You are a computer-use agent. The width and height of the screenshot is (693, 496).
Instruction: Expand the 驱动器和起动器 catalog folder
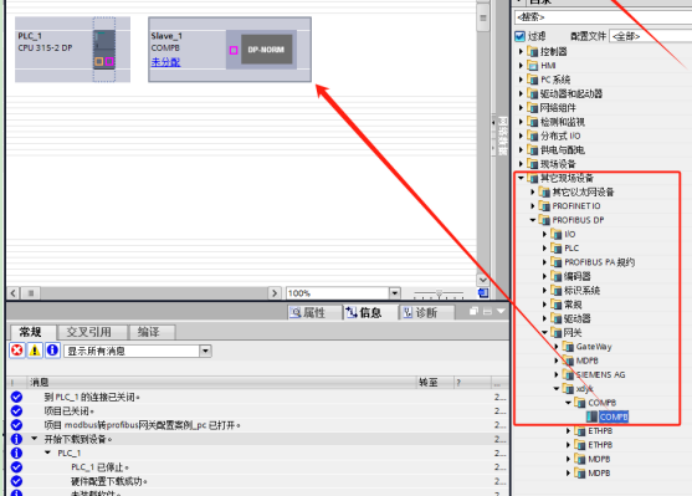click(521, 94)
